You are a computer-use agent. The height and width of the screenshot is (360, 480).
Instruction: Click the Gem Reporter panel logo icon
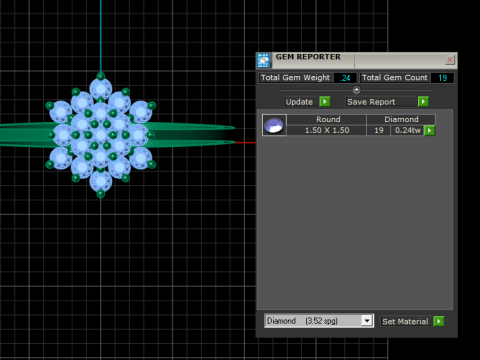[263, 60]
